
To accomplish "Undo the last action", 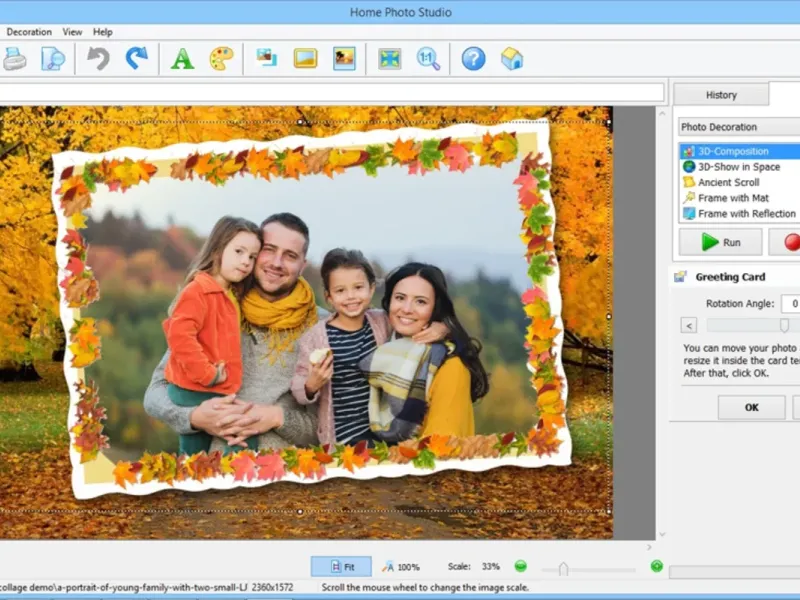I will click(98, 59).
